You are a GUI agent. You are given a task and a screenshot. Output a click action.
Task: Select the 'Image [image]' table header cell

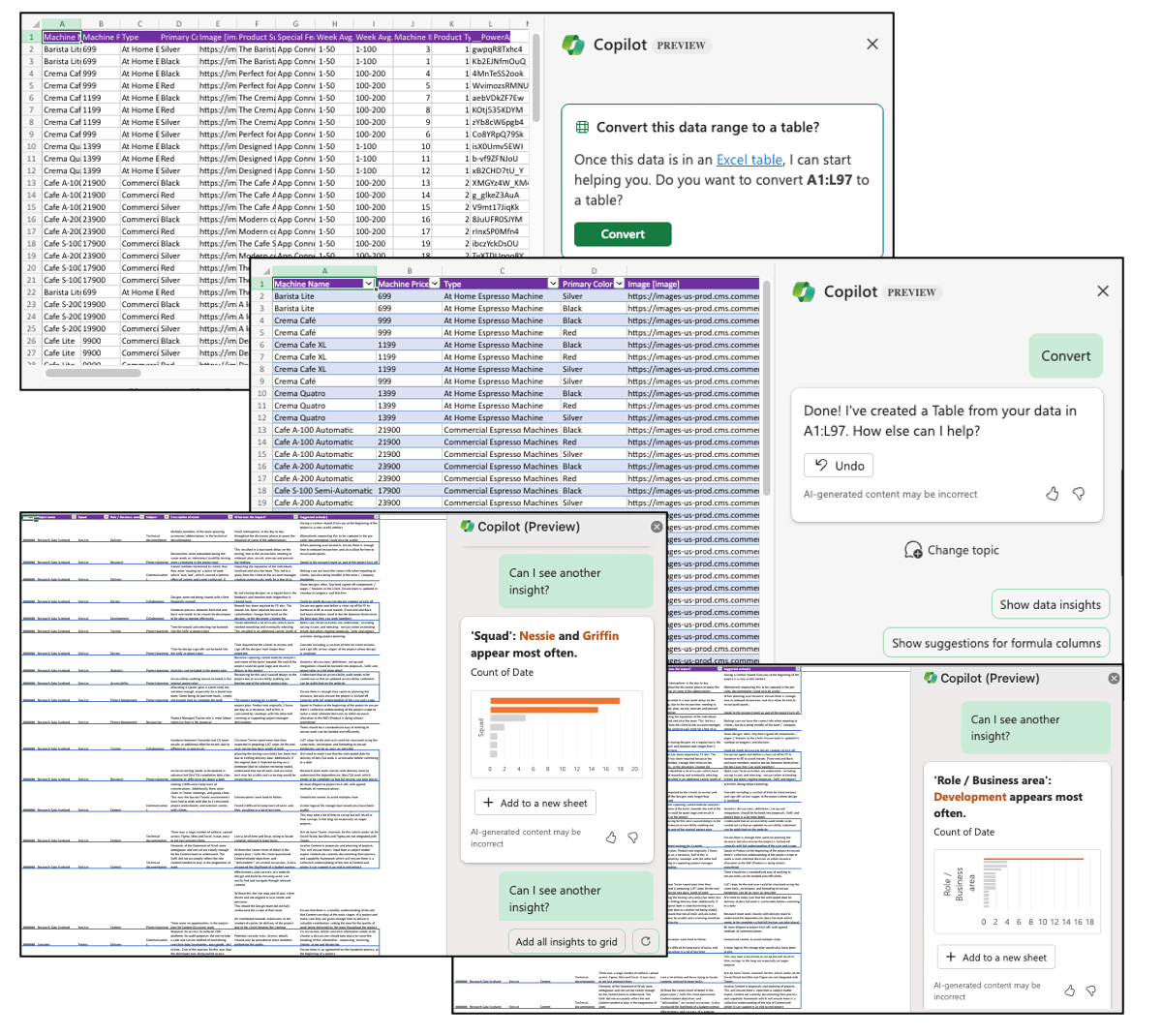[692, 284]
